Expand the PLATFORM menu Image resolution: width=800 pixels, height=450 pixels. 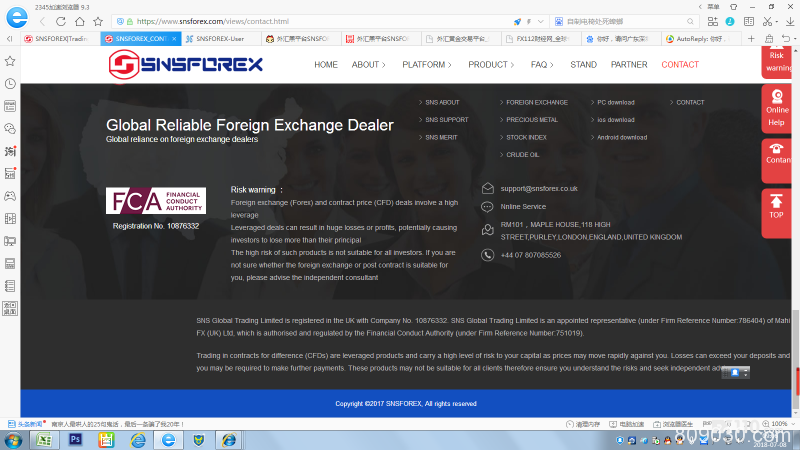pyautogui.click(x=427, y=65)
